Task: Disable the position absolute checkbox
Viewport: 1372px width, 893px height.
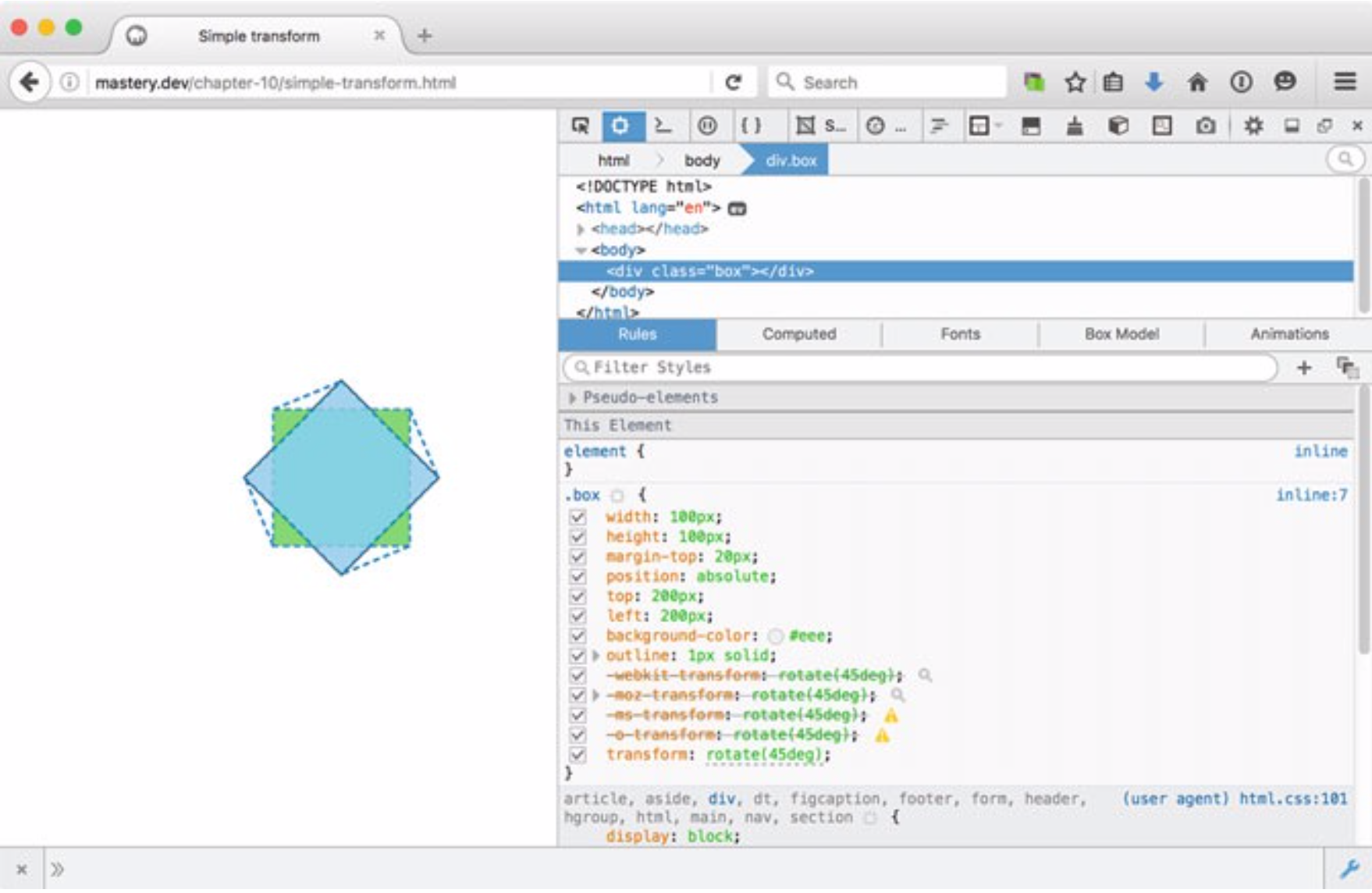Action: 578,576
